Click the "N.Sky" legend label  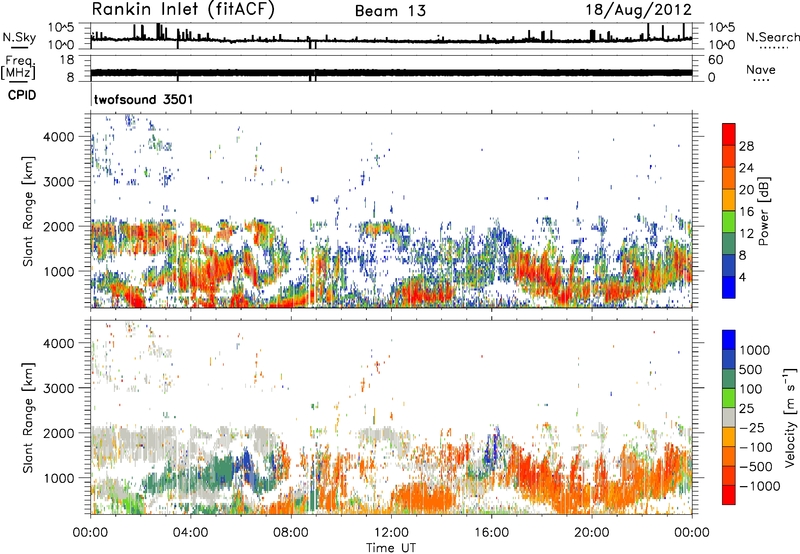[19, 37]
